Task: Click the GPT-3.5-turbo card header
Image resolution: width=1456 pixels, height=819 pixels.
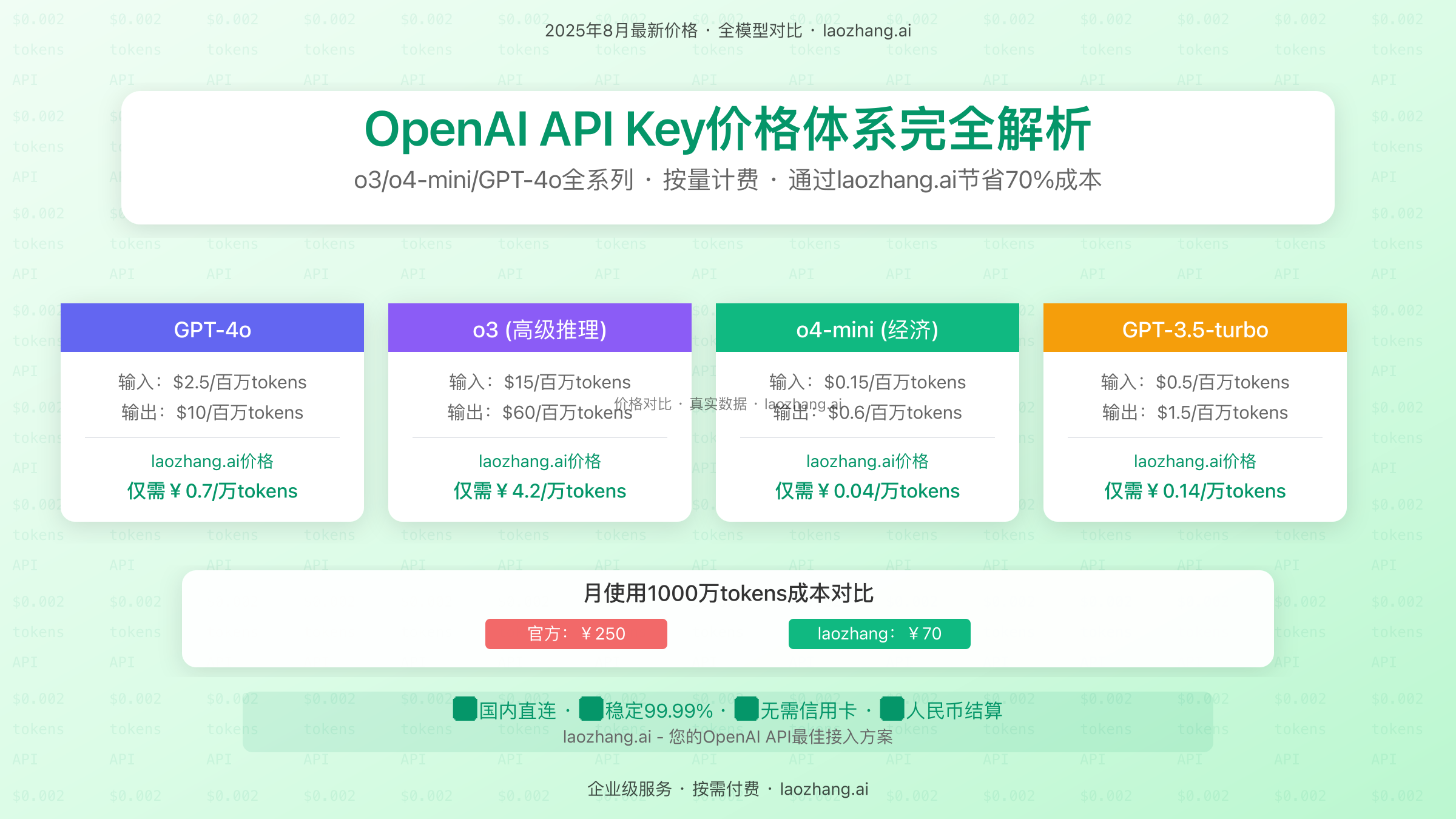Action: point(1195,328)
